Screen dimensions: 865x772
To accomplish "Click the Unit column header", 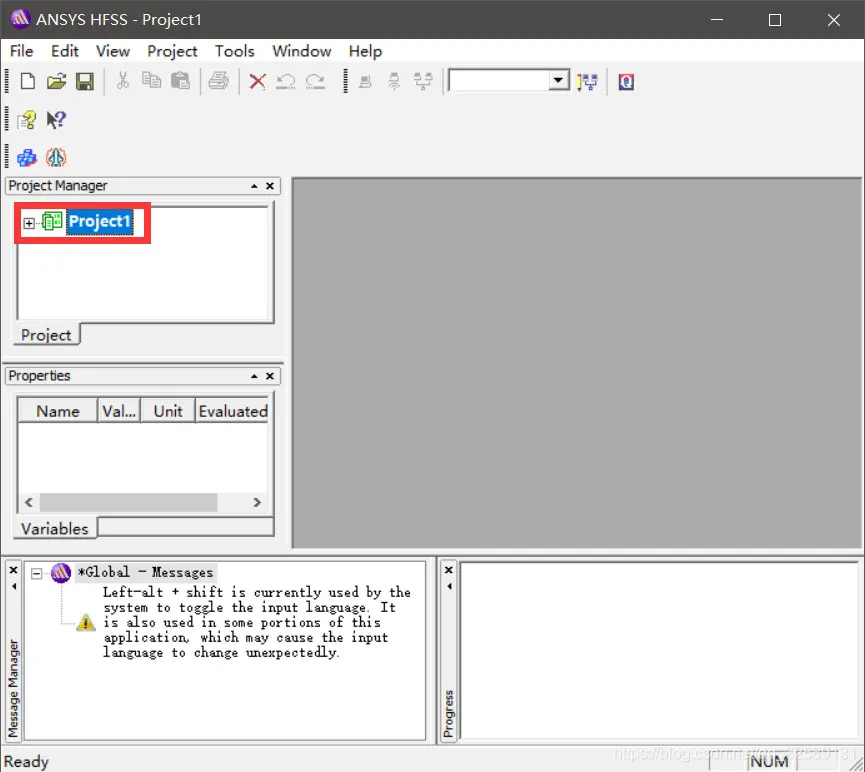I will click(168, 411).
